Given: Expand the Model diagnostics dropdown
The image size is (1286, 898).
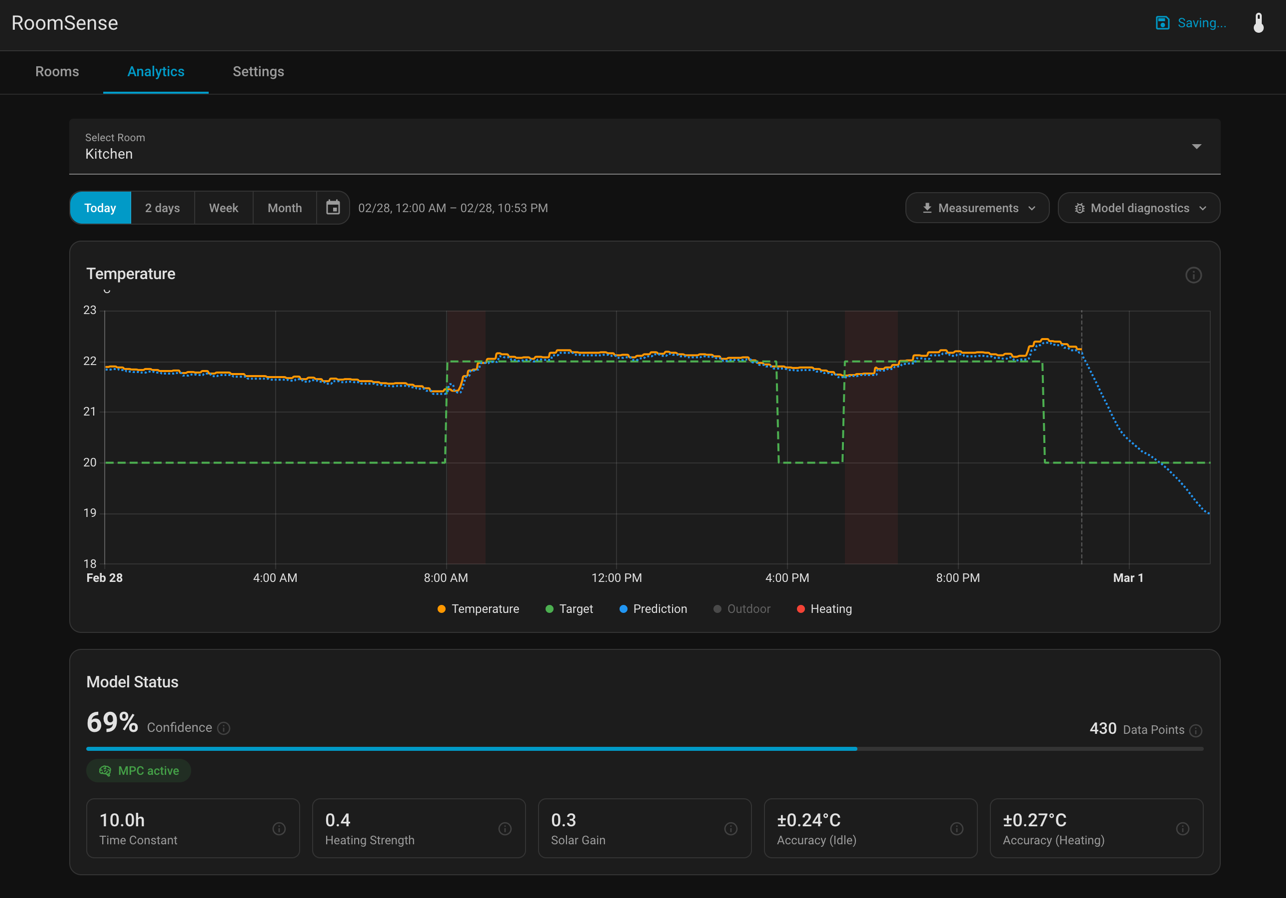Looking at the screenshot, I should (1138, 208).
